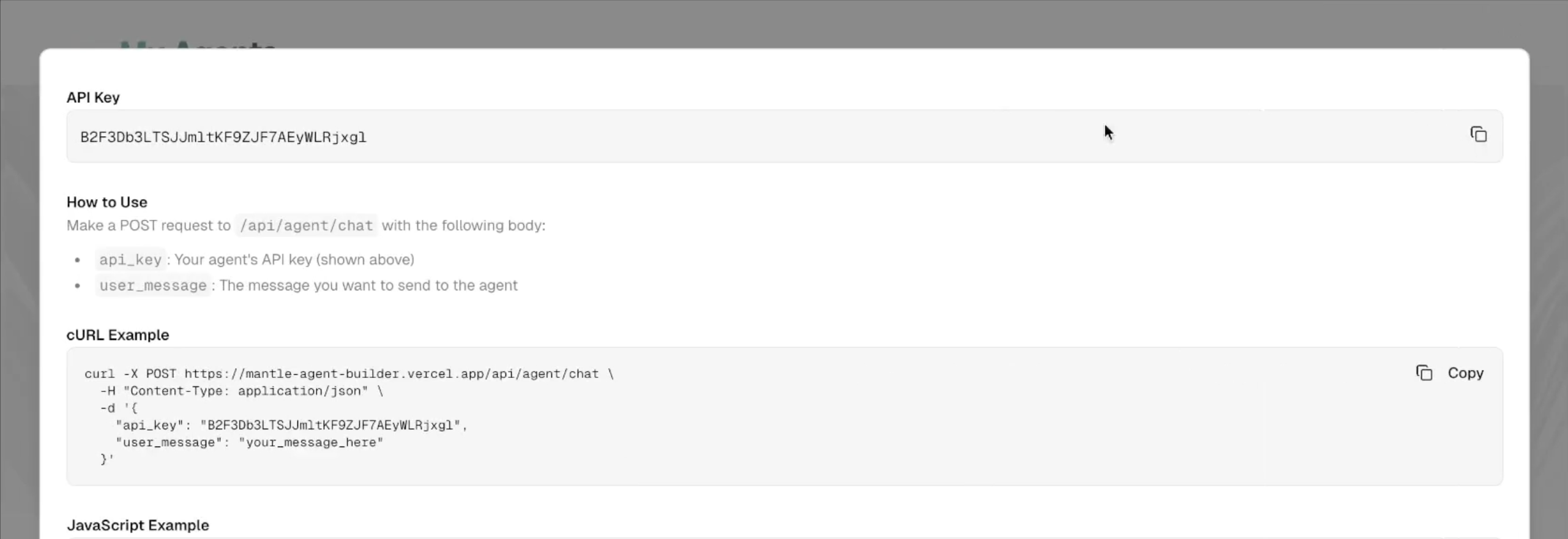Click the copy icon in the cURL example
This screenshot has height=539, width=1568.
pyautogui.click(x=1424, y=373)
